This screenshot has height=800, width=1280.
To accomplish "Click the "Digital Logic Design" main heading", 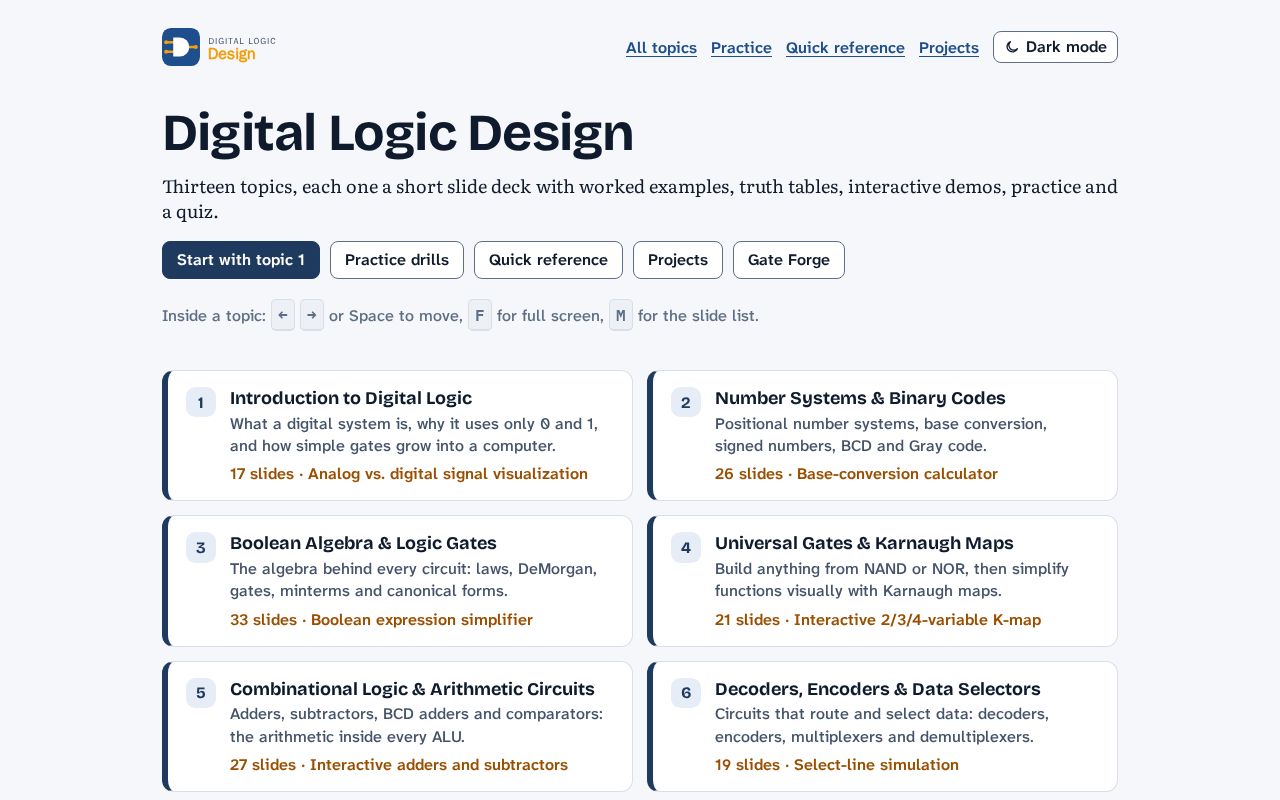I will pyautogui.click(x=398, y=133).
